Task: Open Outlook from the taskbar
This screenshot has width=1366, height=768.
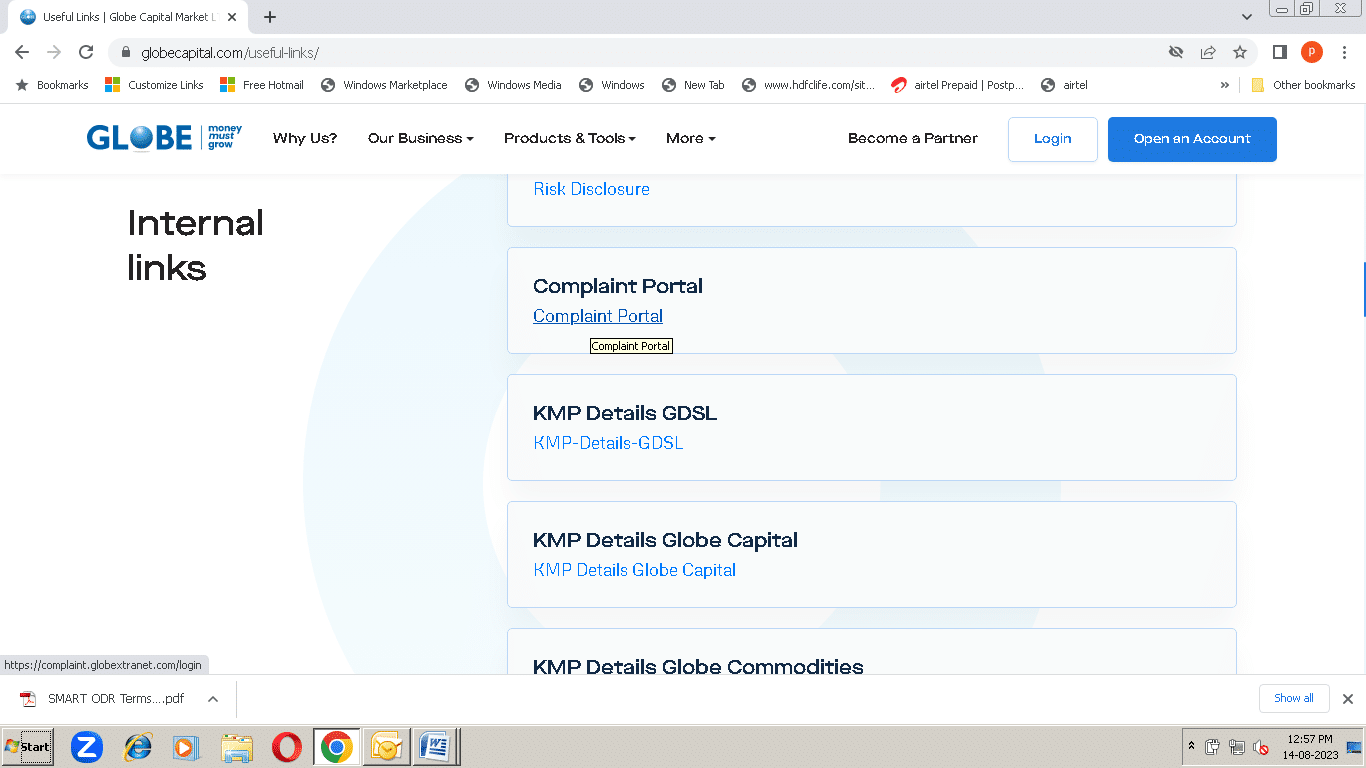Action: [x=387, y=747]
